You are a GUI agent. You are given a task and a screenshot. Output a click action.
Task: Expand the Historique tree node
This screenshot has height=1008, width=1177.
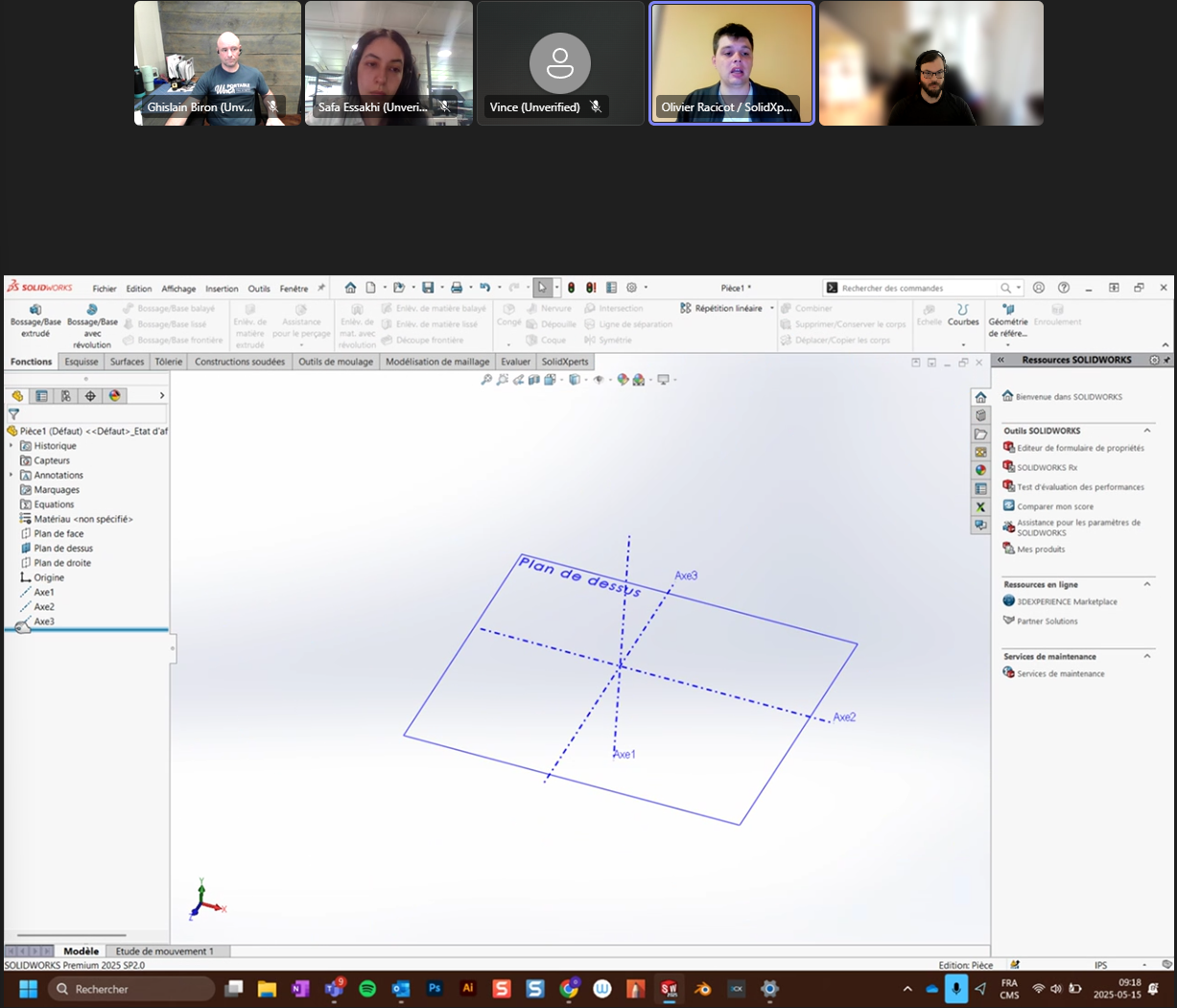(12, 446)
